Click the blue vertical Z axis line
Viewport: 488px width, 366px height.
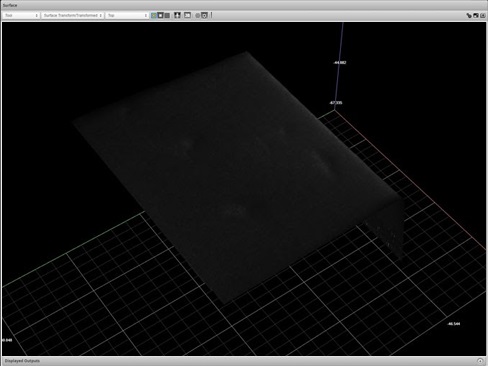pos(339,67)
